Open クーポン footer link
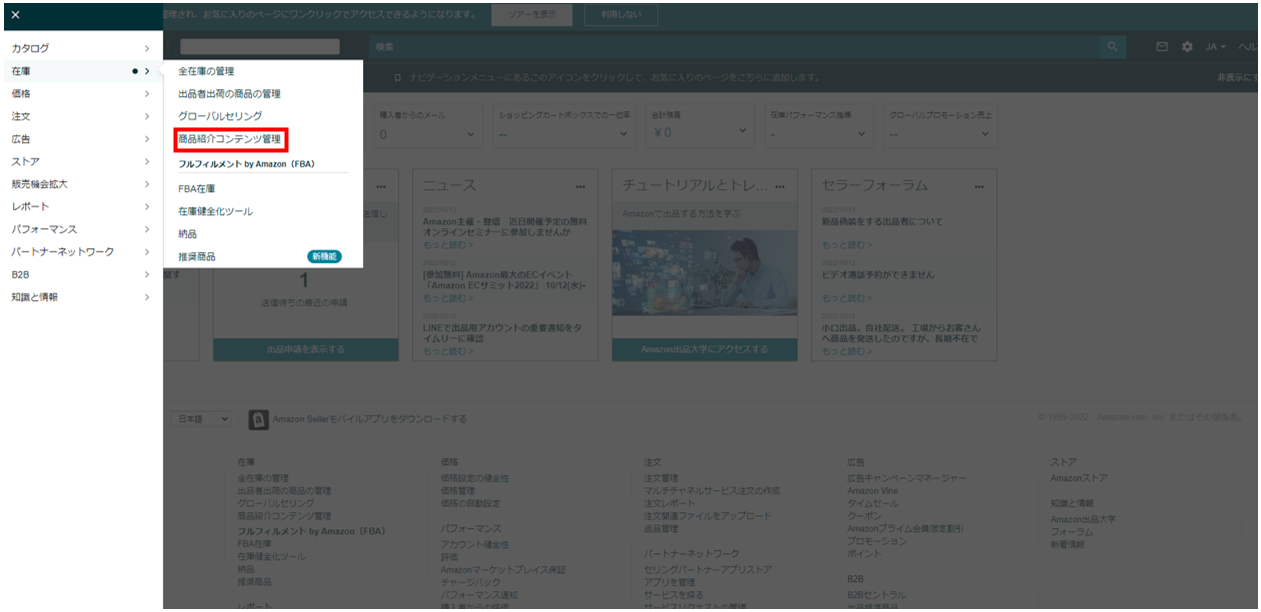The image size is (1261, 612). (x=862, y=516)
